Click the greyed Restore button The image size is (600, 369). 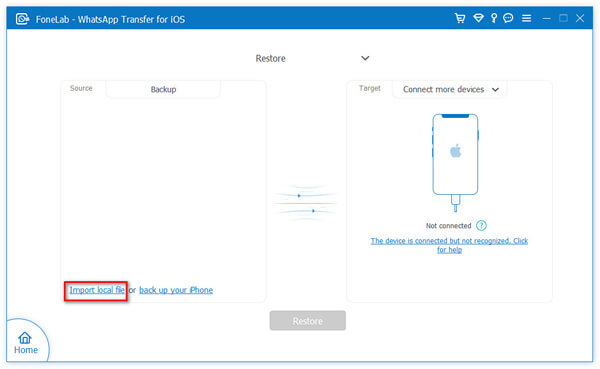(x=308, y=321)
